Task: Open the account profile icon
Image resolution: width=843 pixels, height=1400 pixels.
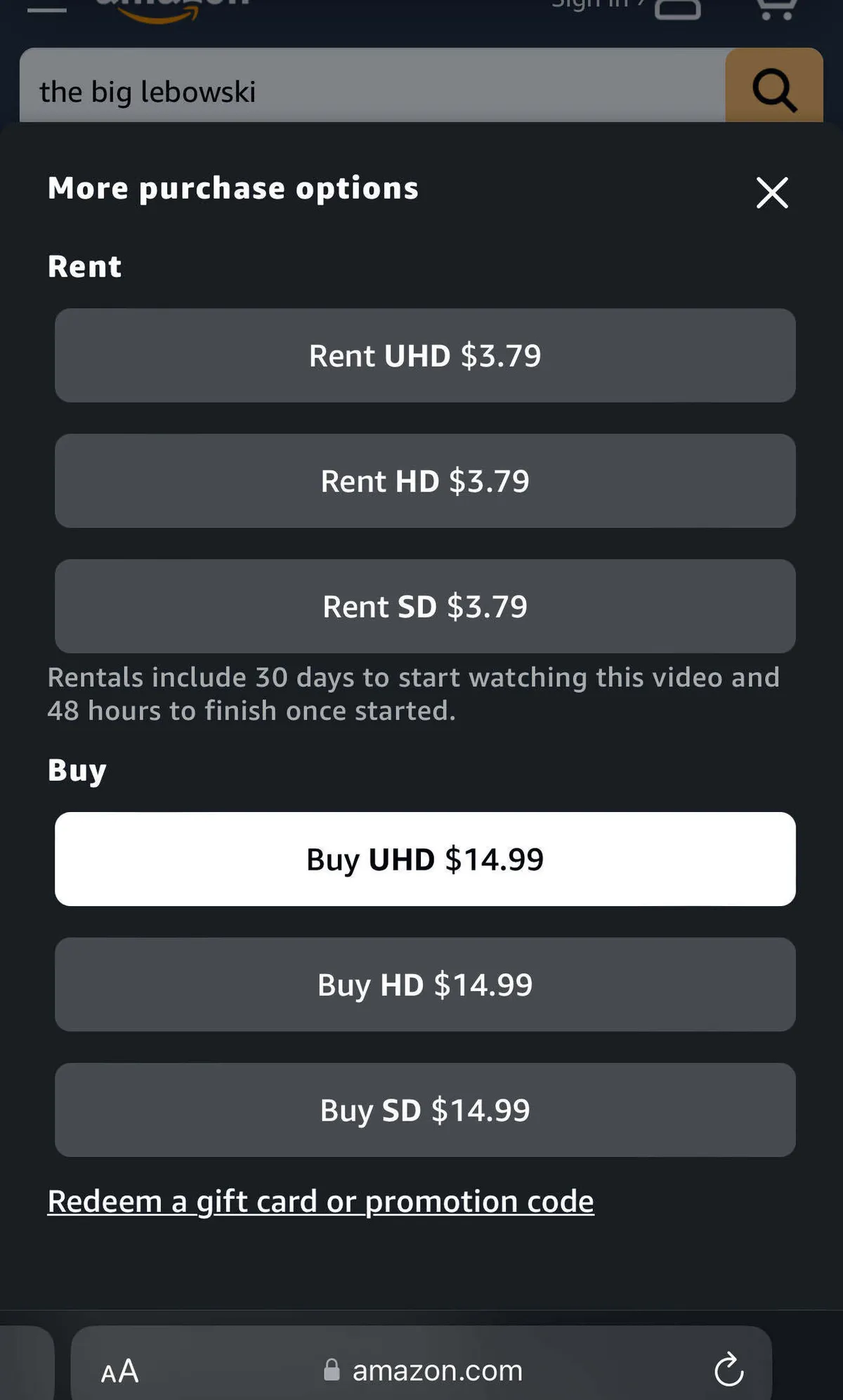Action: pos(677,8)
